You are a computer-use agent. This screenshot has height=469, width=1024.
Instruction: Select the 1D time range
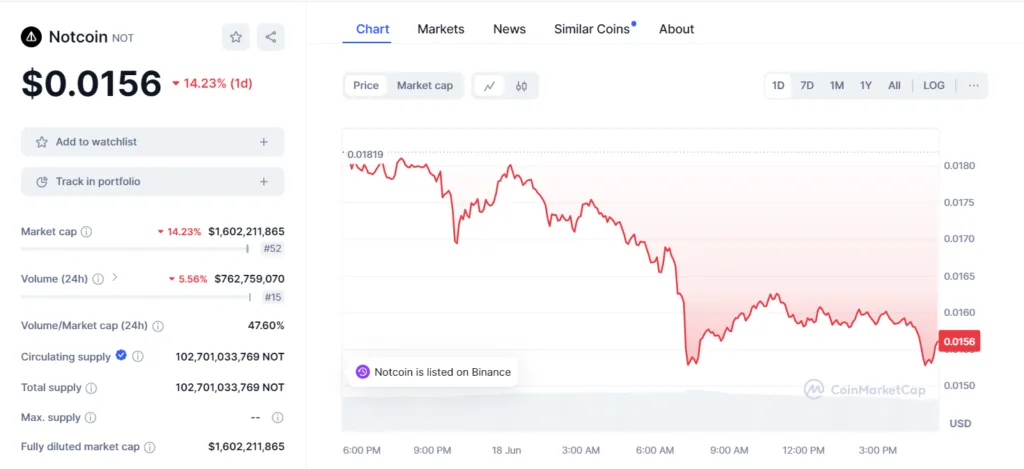pos(778,86)
